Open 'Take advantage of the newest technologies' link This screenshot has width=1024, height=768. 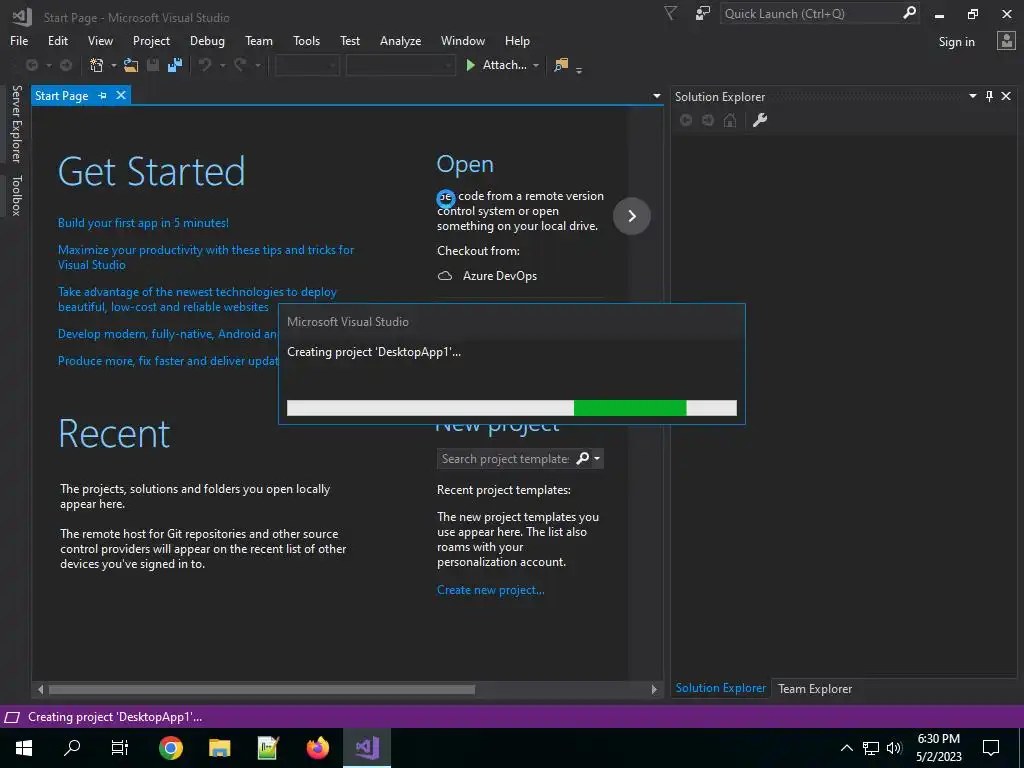197,299
